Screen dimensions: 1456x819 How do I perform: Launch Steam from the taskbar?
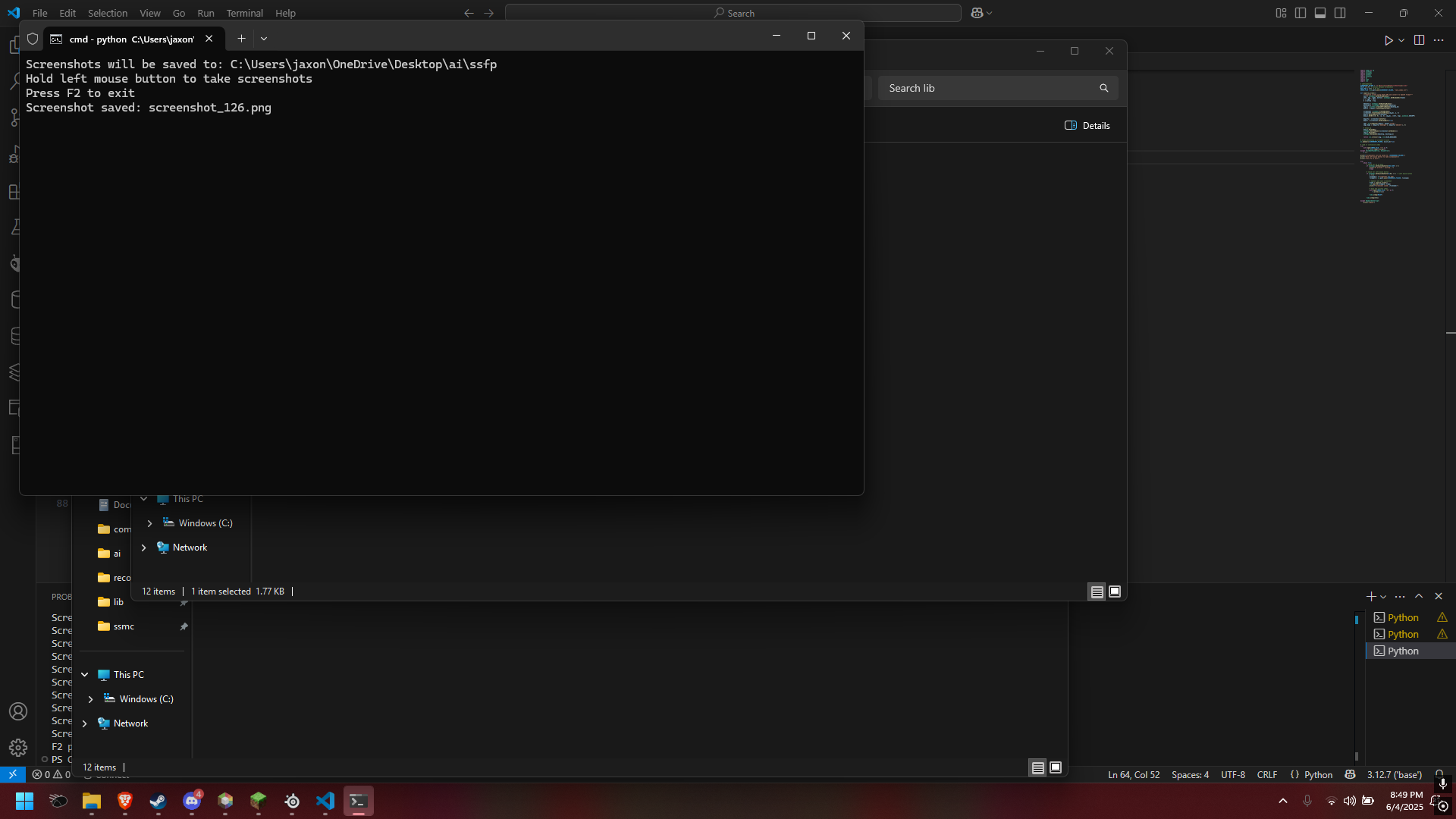pyautogui.click(x=158, y=801)
